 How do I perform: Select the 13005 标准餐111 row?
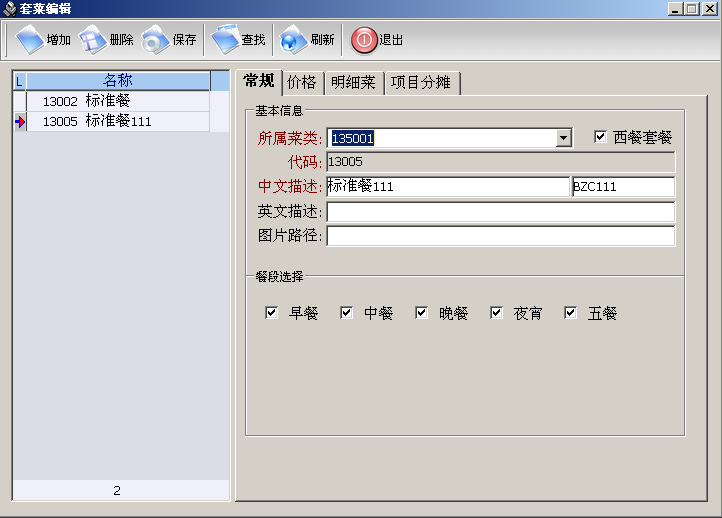(118, 121)
